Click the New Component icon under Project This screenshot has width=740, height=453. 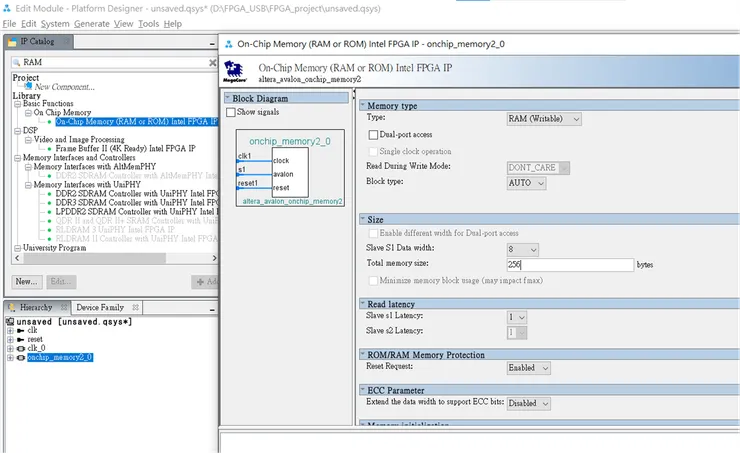point(29,87)
